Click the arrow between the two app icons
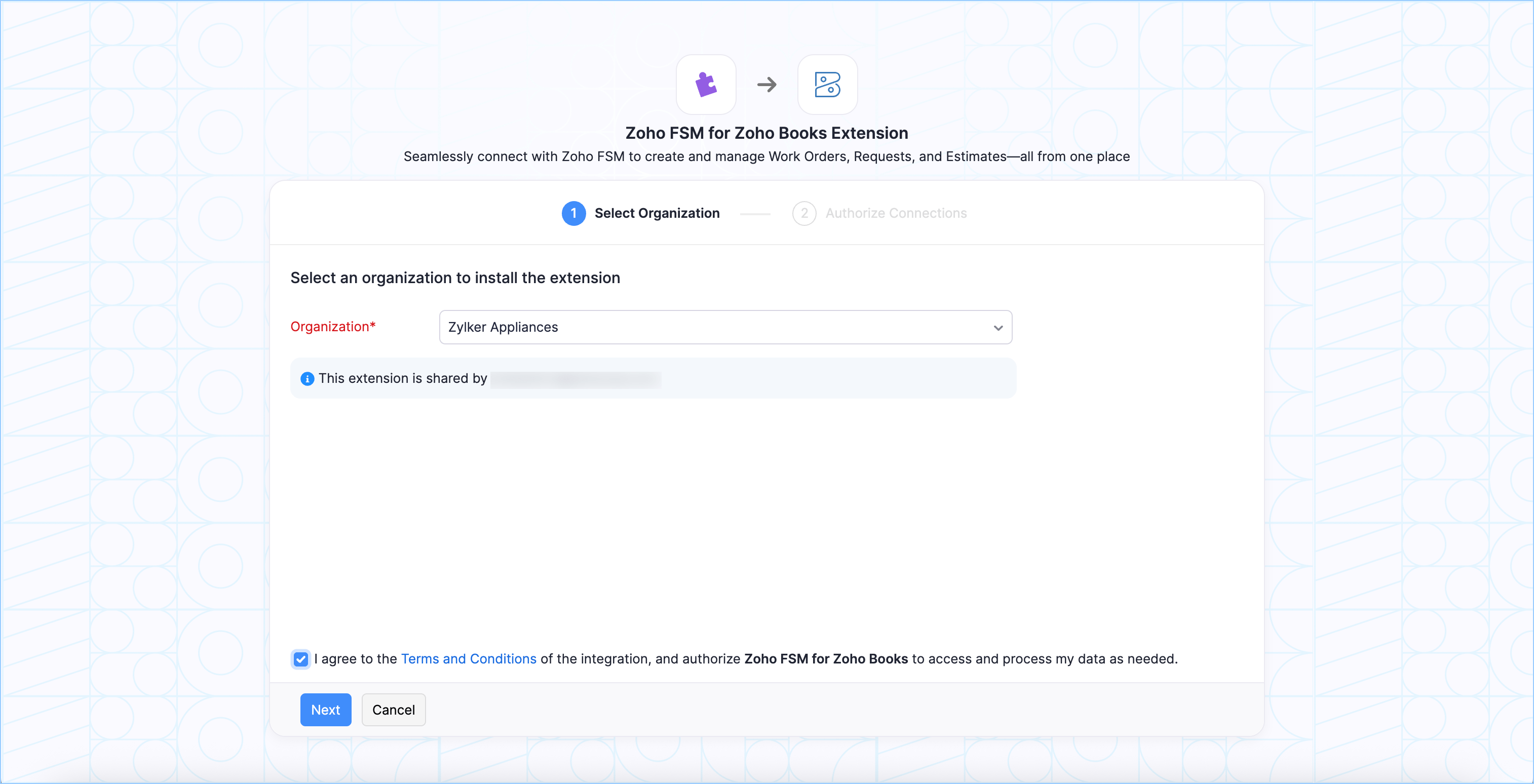Screen dimensions: 1534x784 coord(766,85)
